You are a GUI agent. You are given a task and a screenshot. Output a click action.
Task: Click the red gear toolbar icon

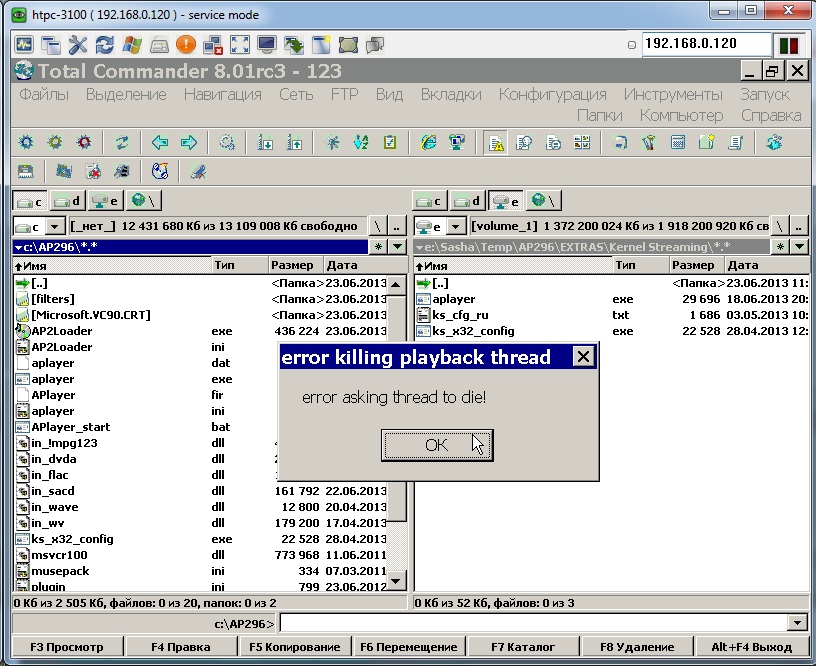pos(84,142)
